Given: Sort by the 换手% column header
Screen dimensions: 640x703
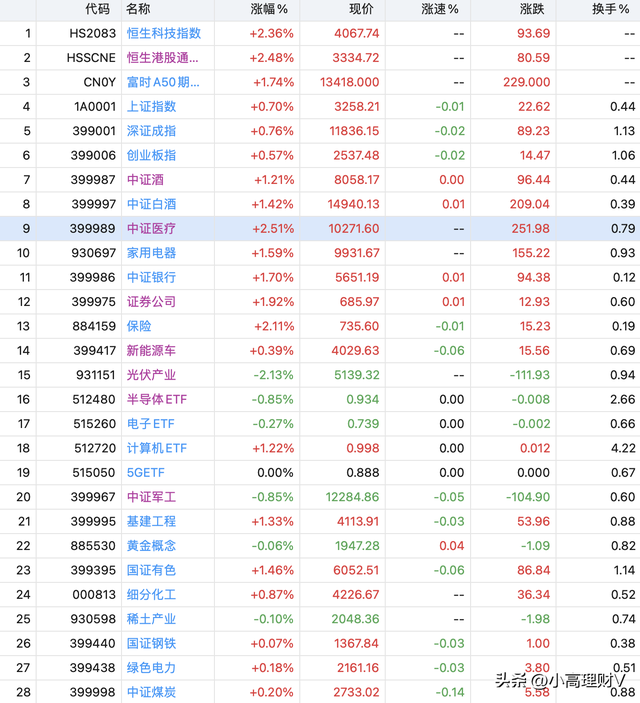Looking at the screenshot, I should (610, 9).
